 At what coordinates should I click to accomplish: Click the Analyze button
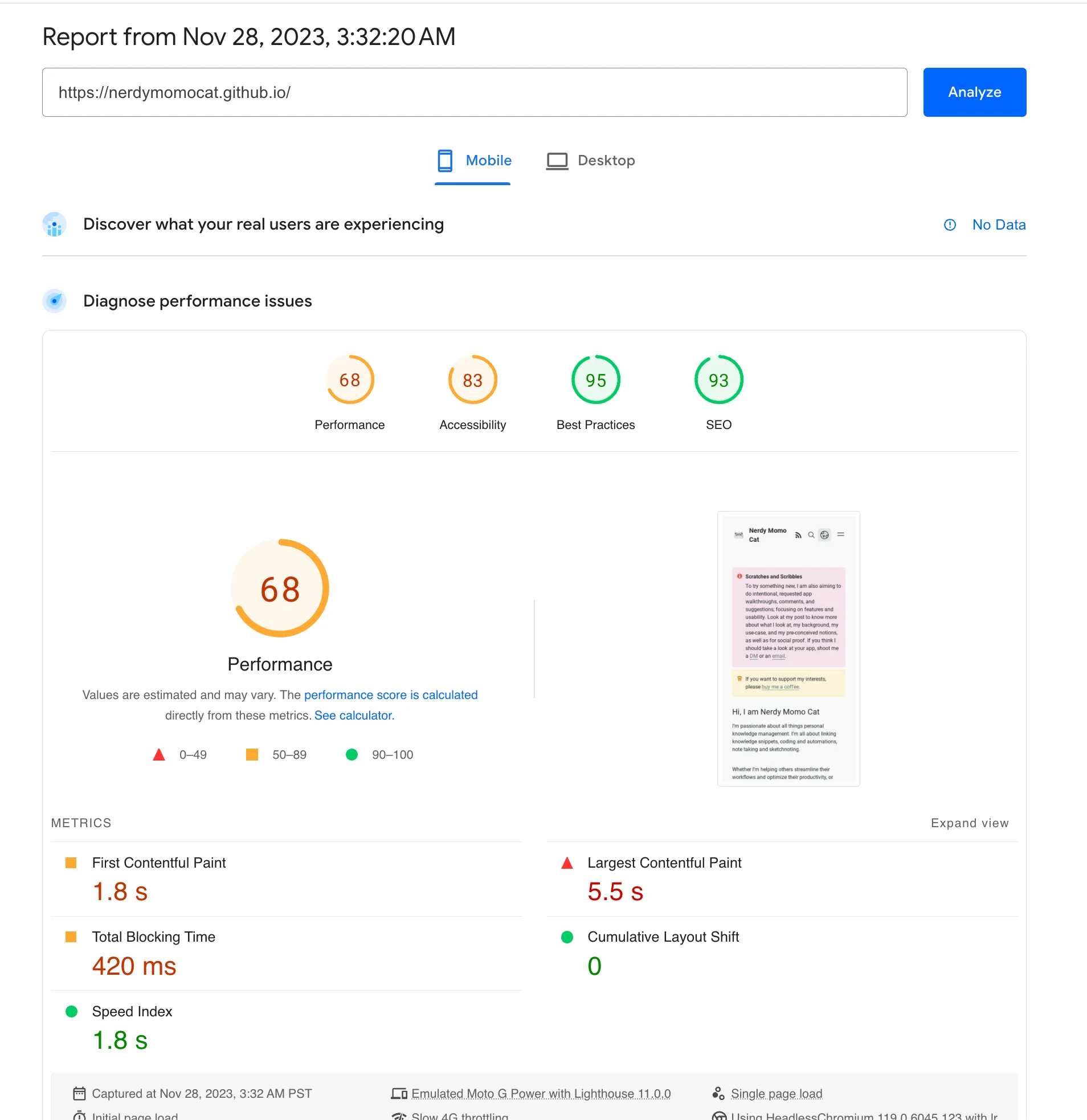[x=974, y=92]
